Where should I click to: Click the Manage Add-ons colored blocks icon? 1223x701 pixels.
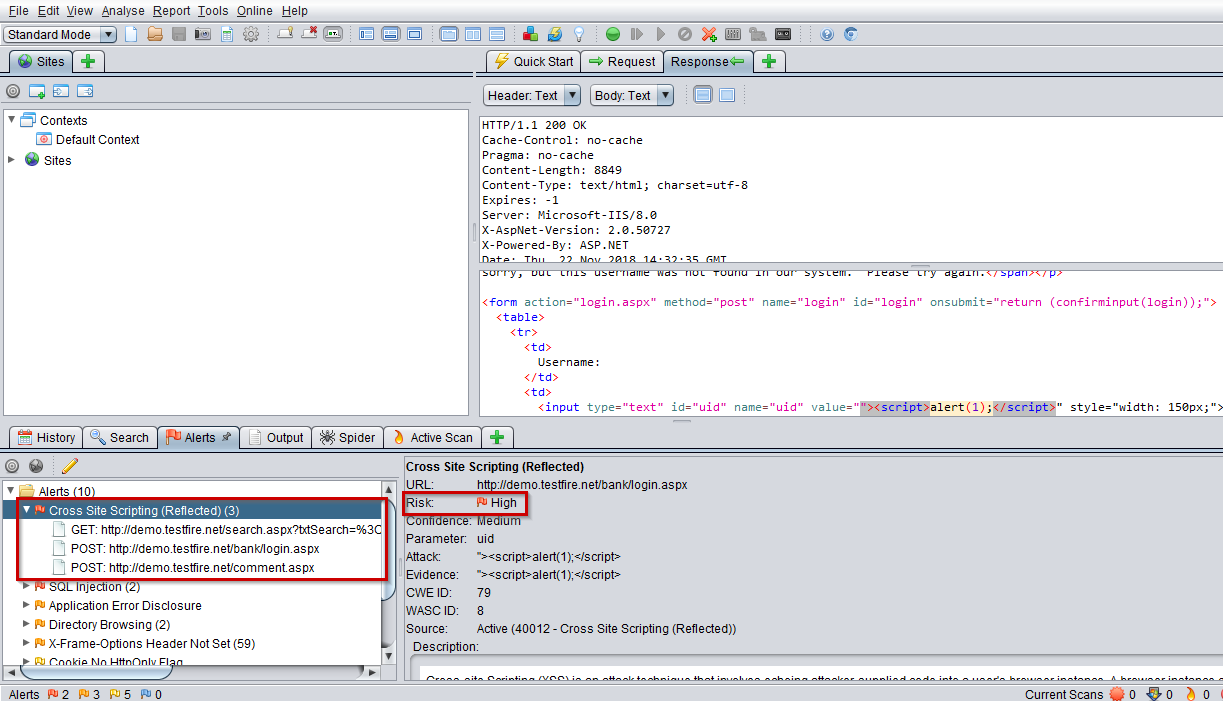[530, 34]
